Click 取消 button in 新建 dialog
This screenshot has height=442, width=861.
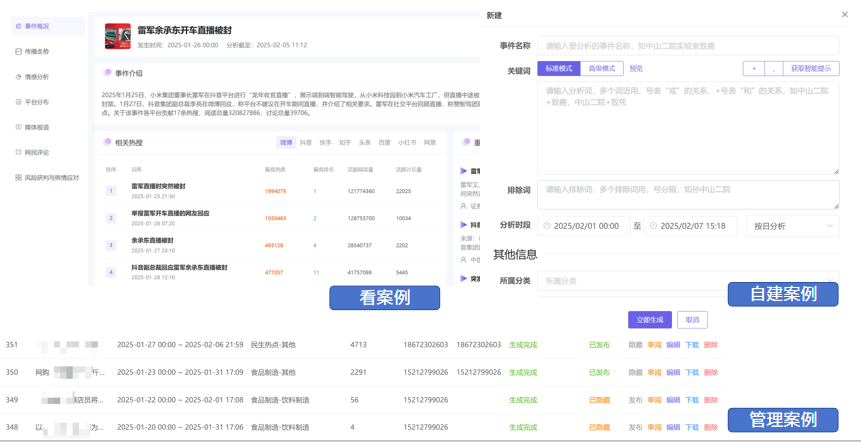tap(692, 320)
